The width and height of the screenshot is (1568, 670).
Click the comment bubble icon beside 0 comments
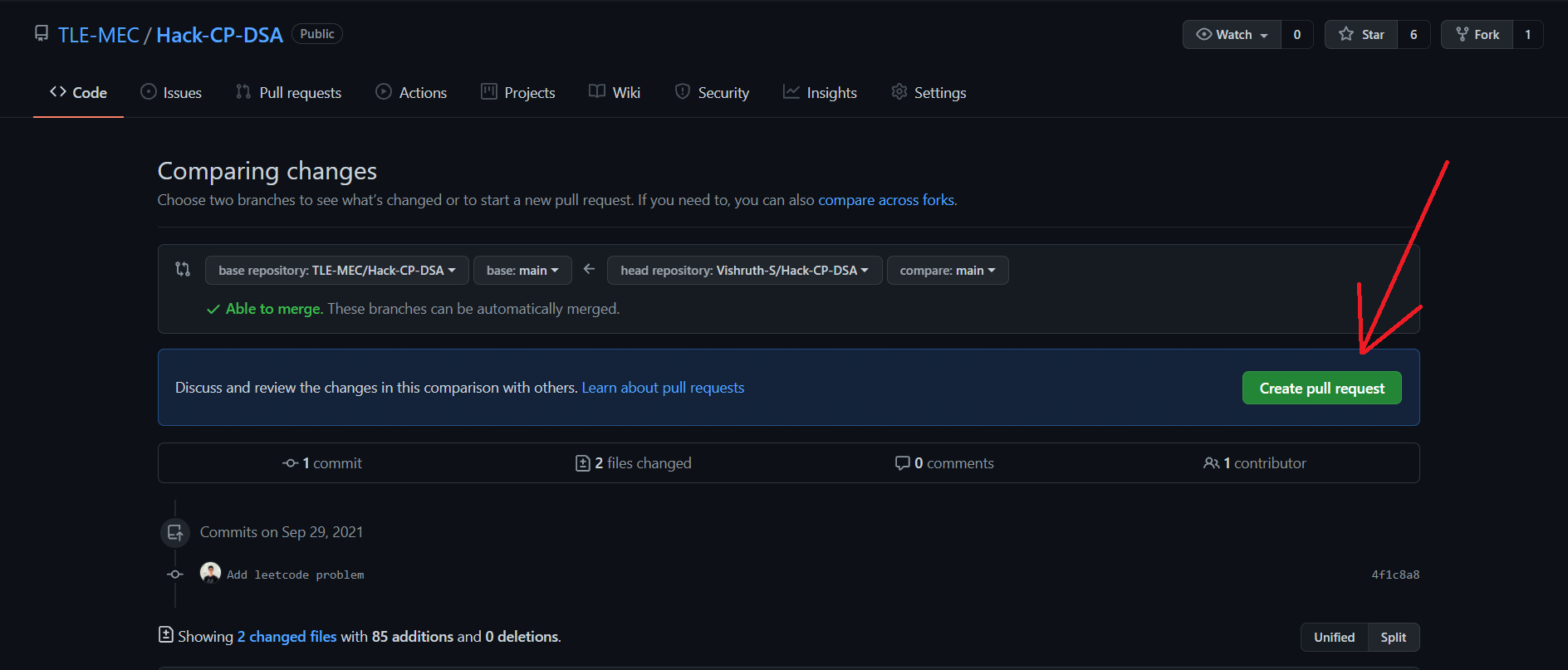[x=903, y=463]
